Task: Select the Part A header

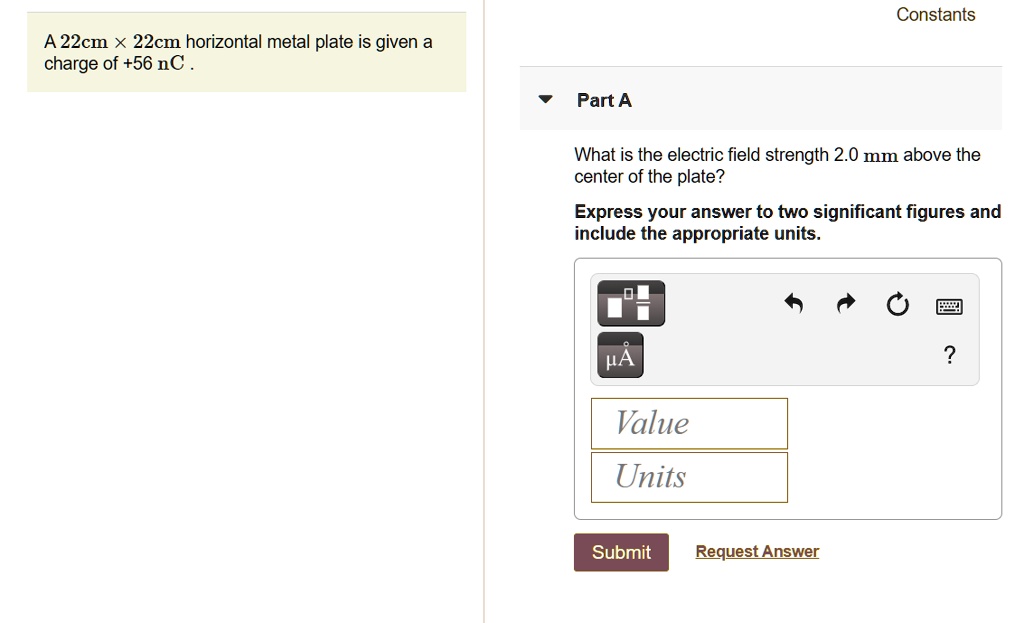Action: [x=603, y=100]
